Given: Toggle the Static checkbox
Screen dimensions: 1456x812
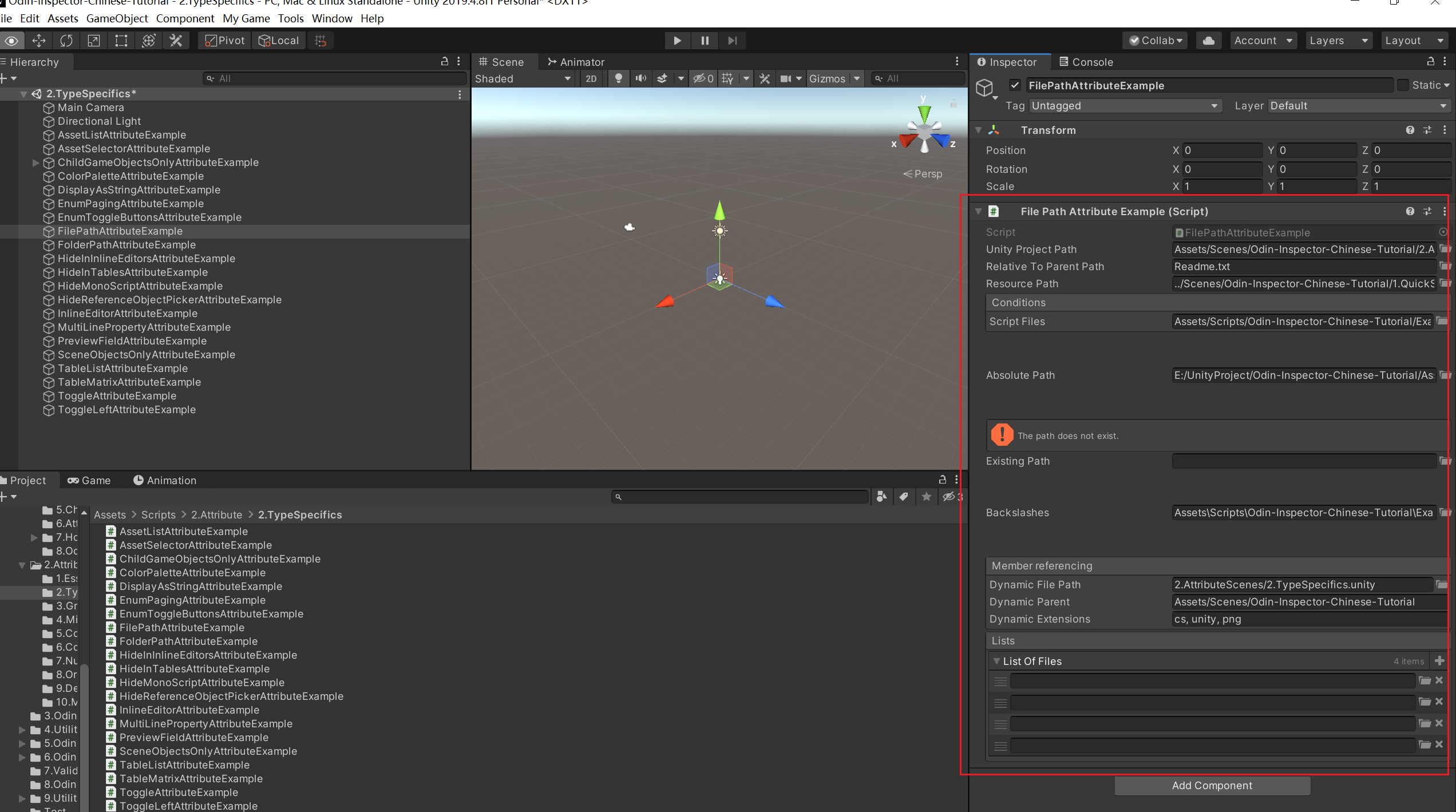Looking at the screenshot, I should pyautogui.click(x=1403, y=85).
